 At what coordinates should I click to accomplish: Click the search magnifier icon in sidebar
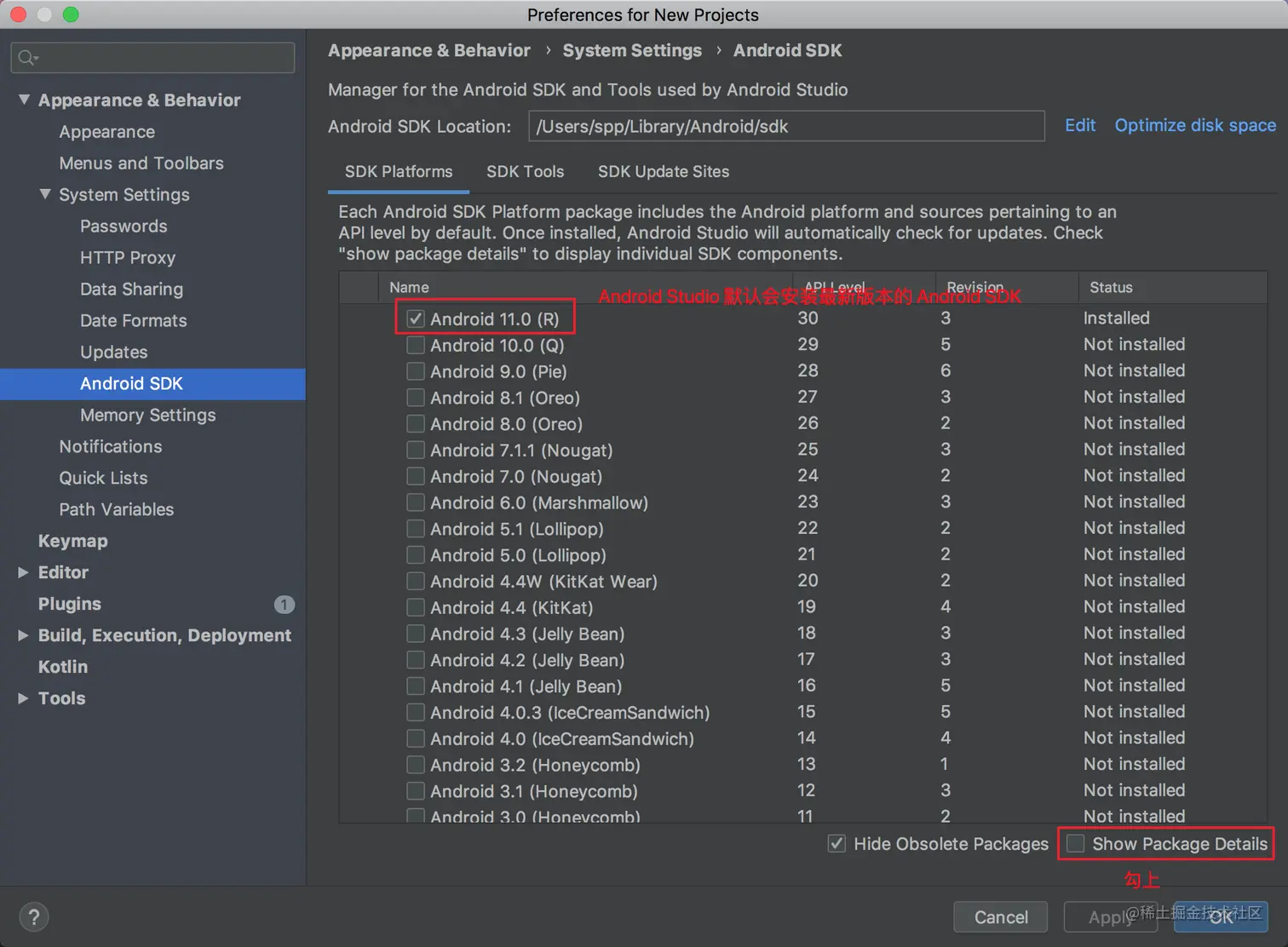click(26, 57)
